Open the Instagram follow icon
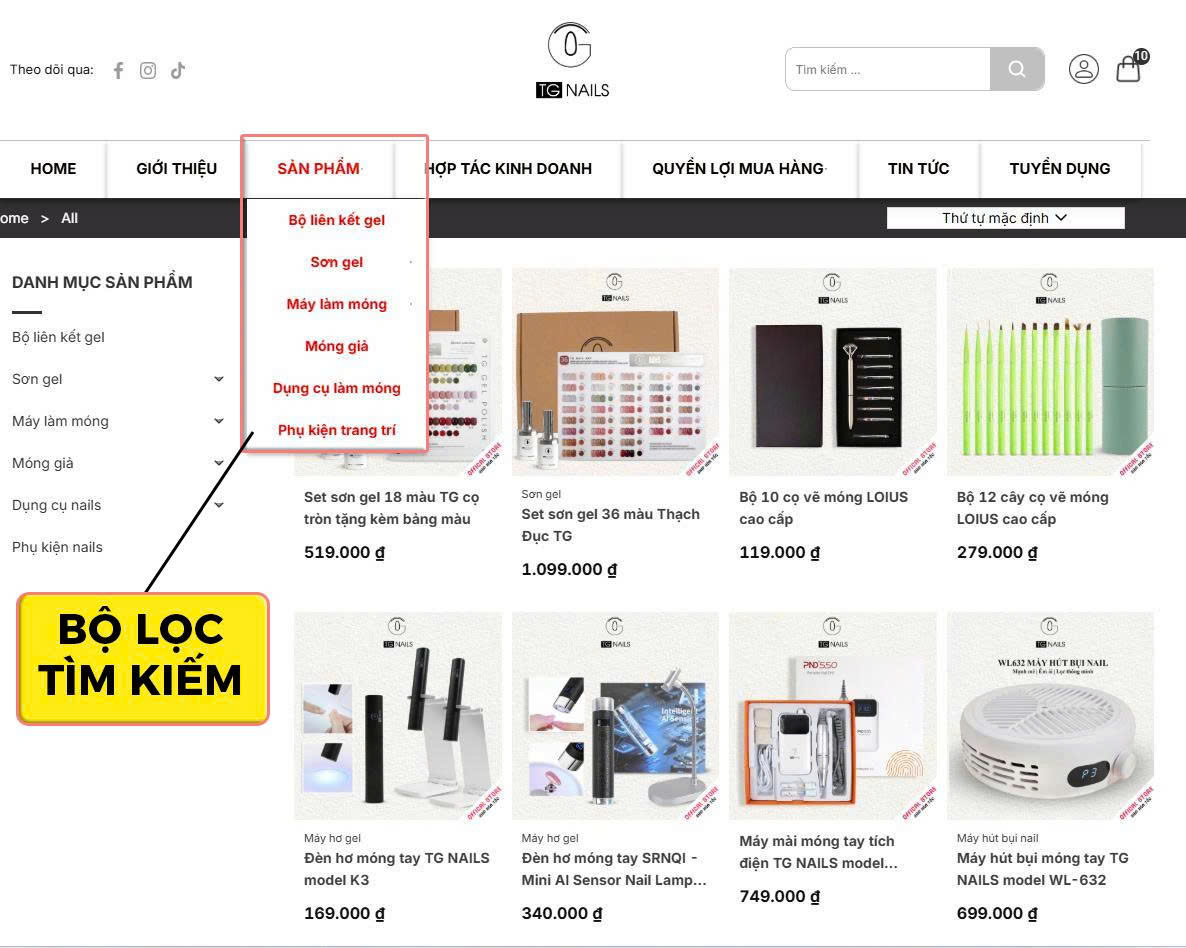Viewport: 1186px width, 948px height. click(x=148, y=70)
